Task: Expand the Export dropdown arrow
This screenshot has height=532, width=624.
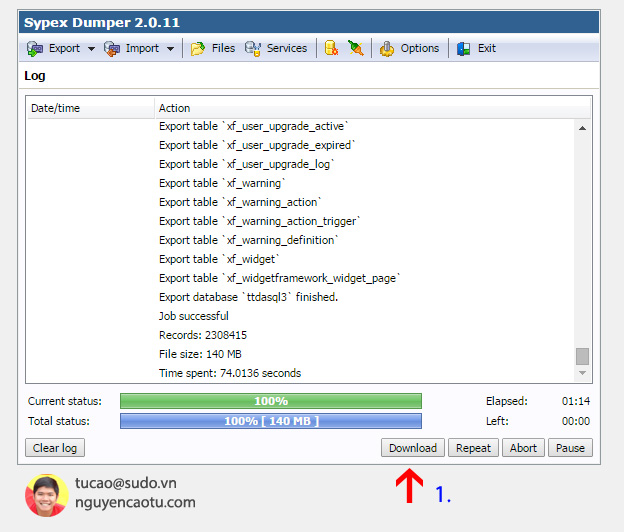Action: tap(91, 49)
